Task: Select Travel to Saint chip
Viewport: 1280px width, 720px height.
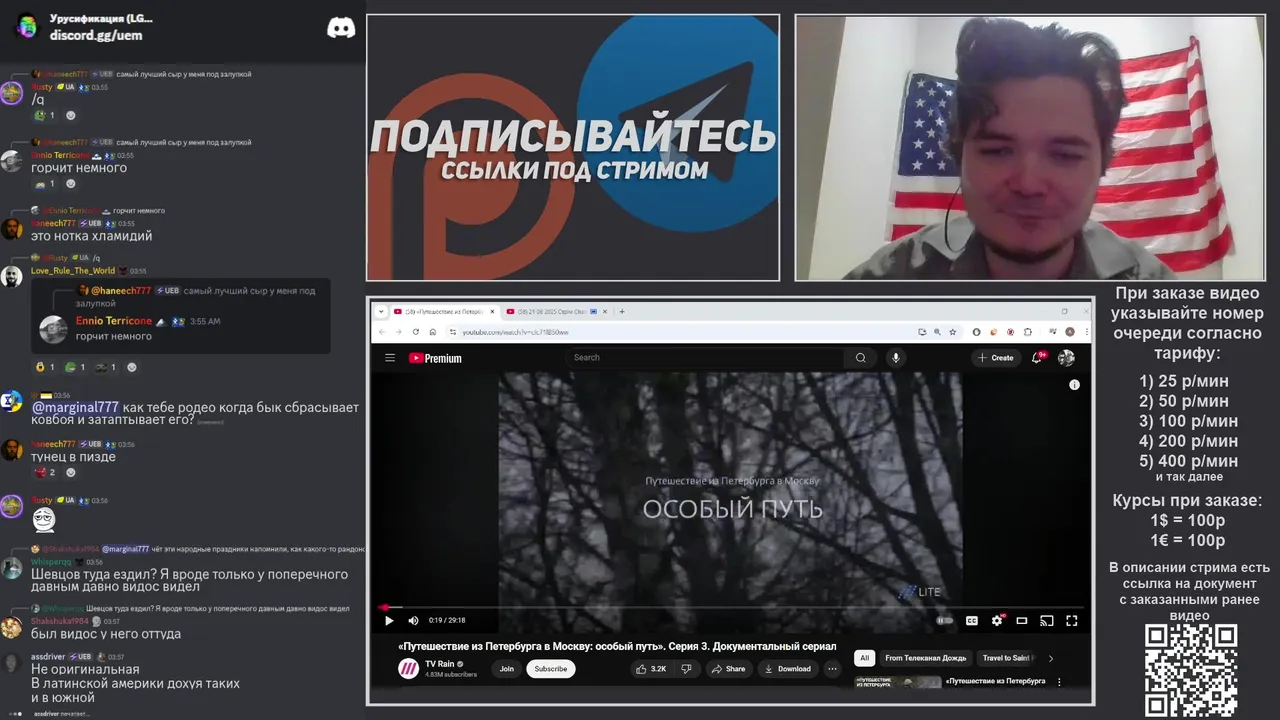Action: (x=1006, y=658)
